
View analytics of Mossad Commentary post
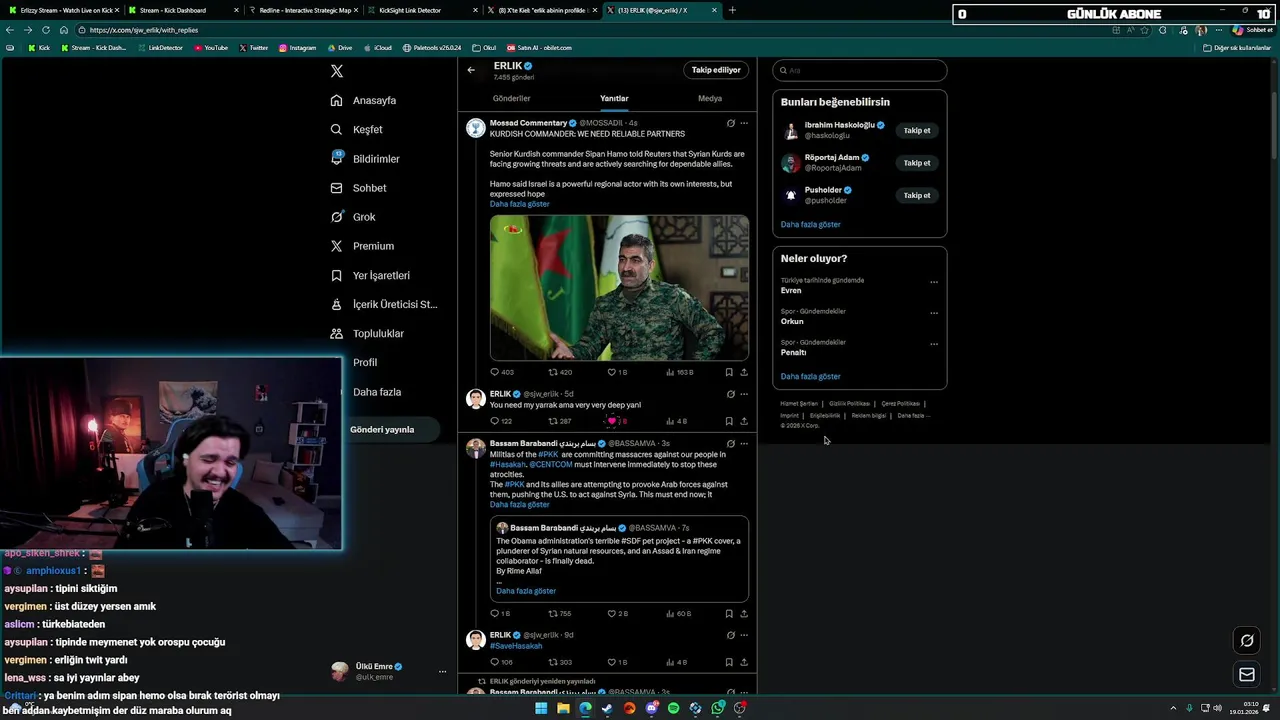680,372
